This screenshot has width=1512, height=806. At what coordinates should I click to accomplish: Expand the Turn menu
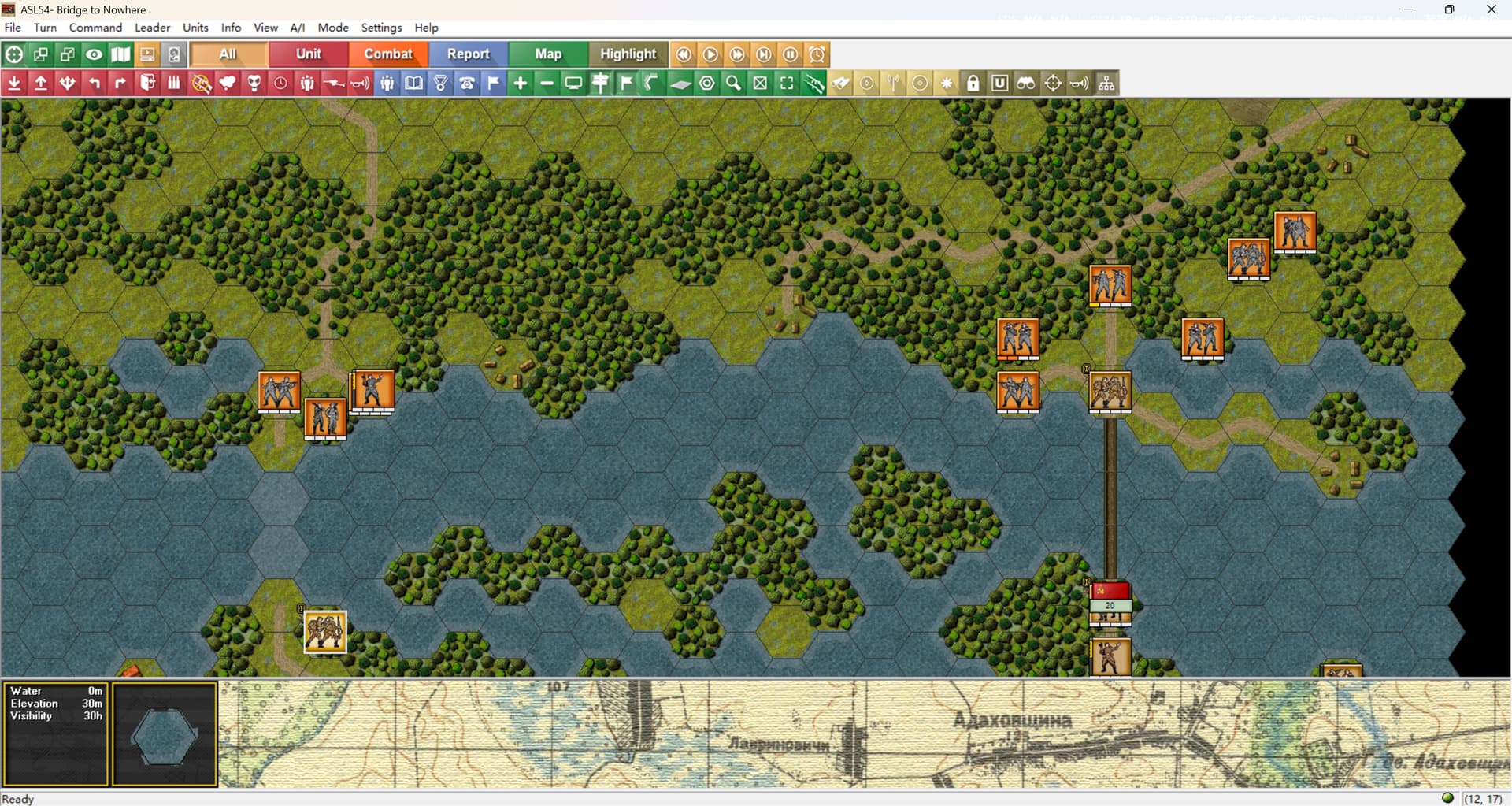coord(45,28)
